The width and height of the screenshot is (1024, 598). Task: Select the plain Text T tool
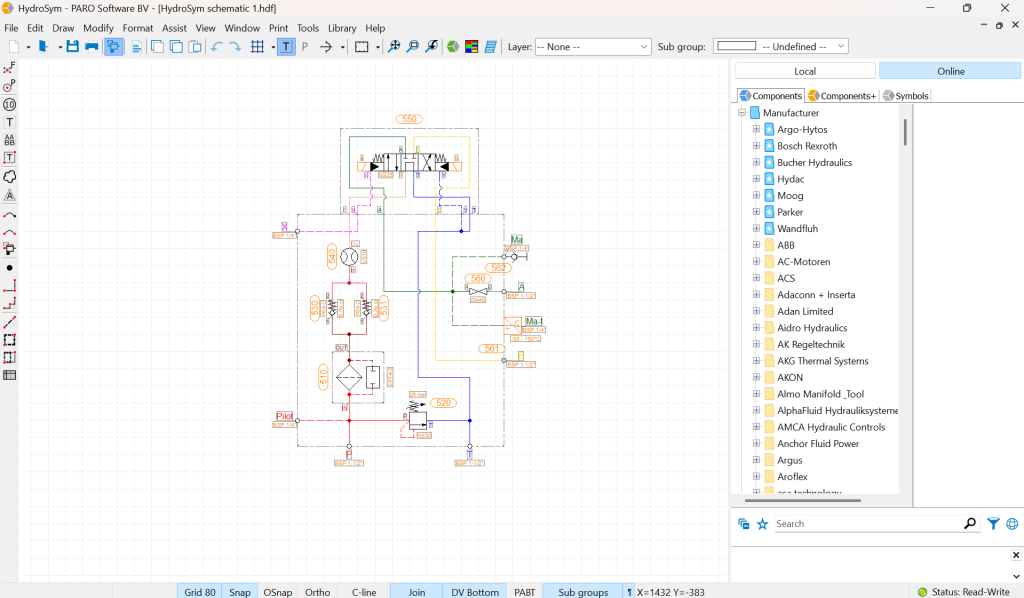9,122
